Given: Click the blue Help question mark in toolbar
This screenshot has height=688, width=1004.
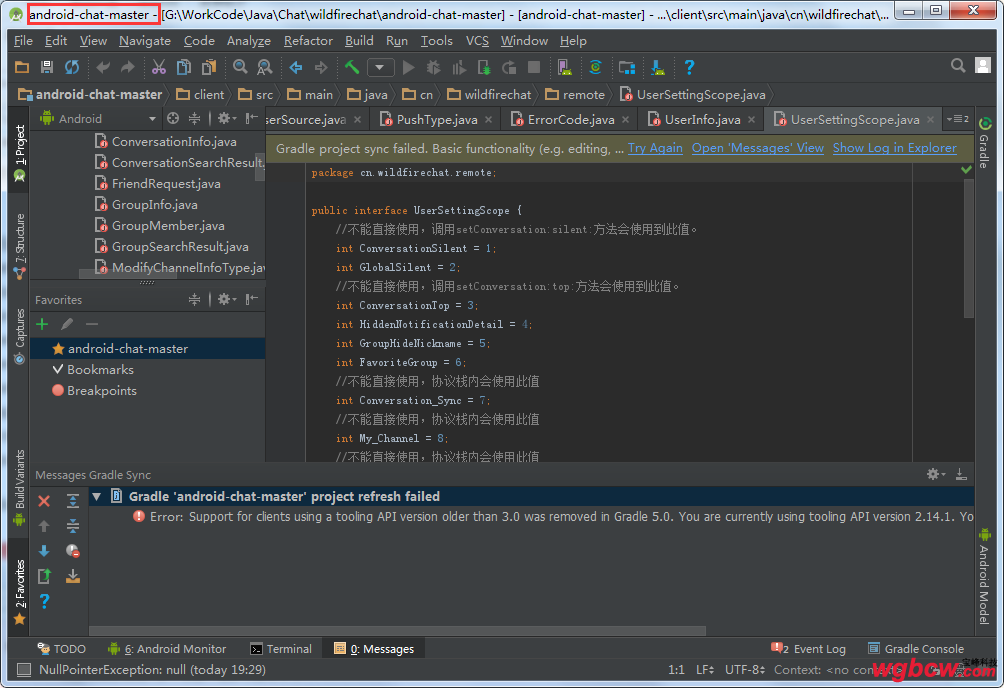Looking at the screenshot, I should tap(689, 67).
